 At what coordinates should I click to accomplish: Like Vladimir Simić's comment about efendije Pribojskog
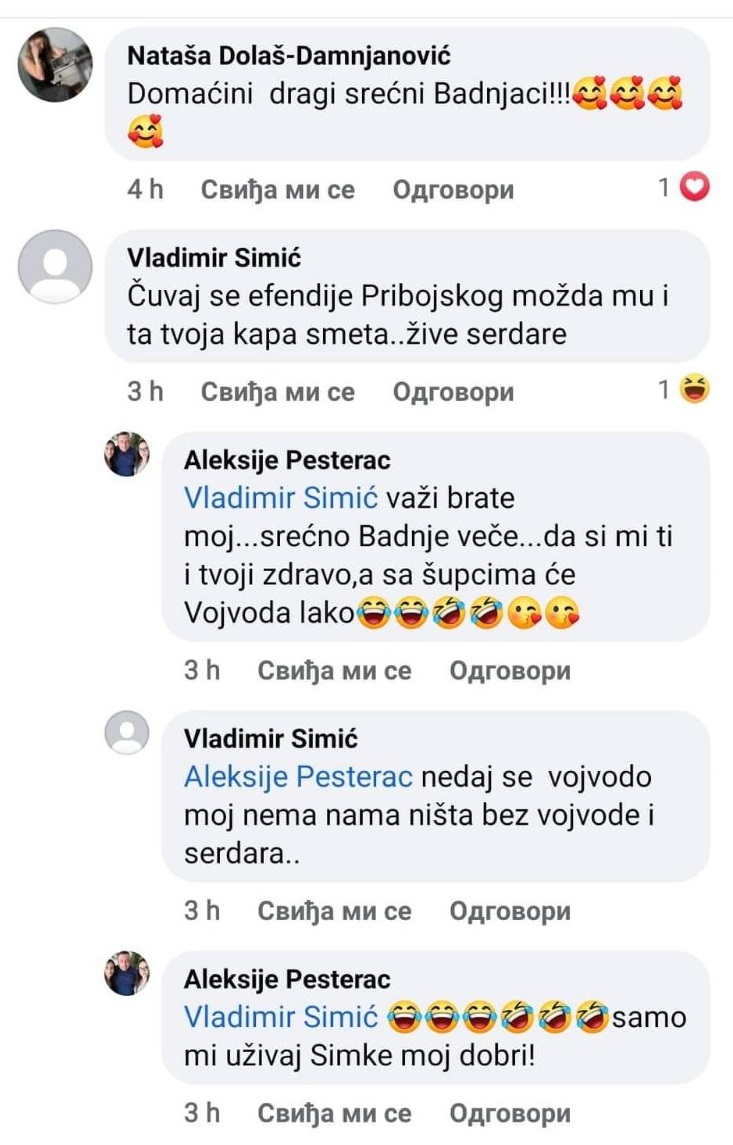(x=278, y=392)
